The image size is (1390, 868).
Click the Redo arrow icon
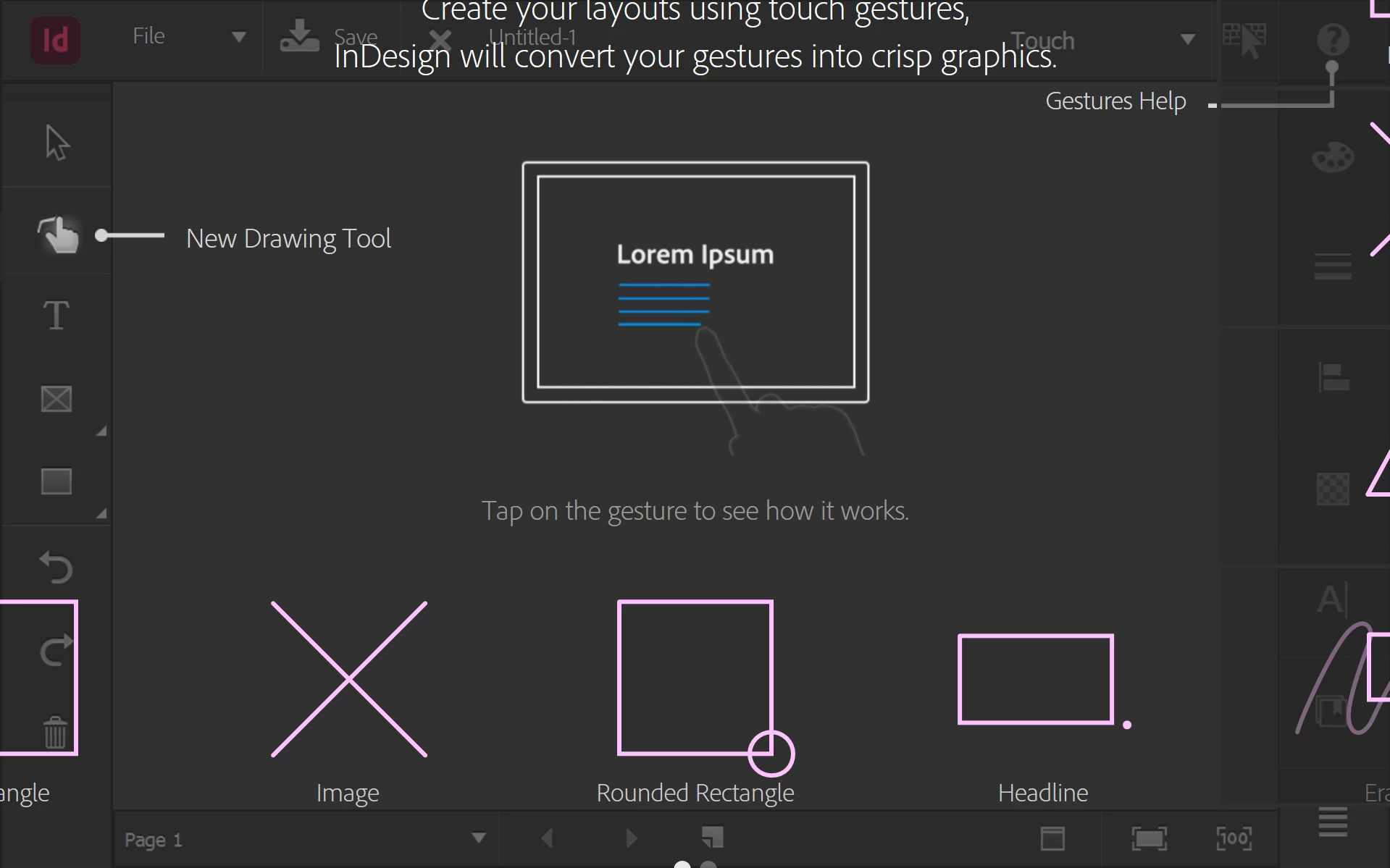[56, 649]
